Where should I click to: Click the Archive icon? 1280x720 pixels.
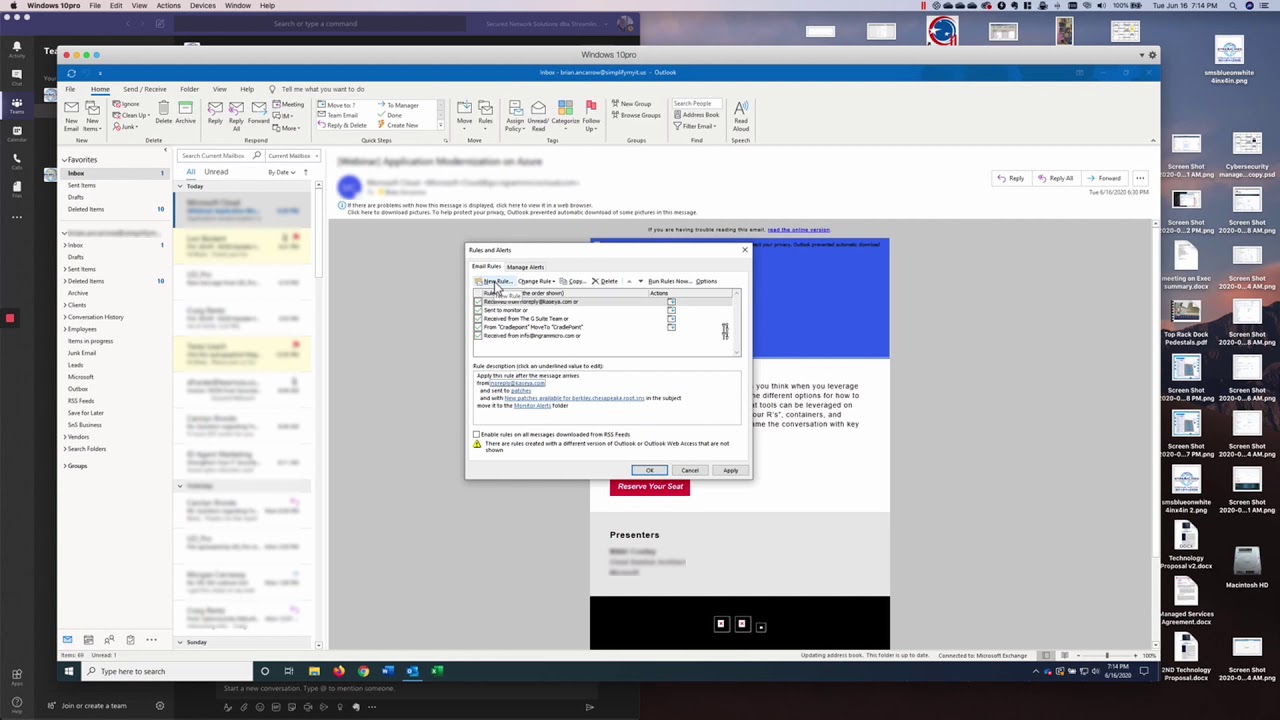click(x=186, y=113)
